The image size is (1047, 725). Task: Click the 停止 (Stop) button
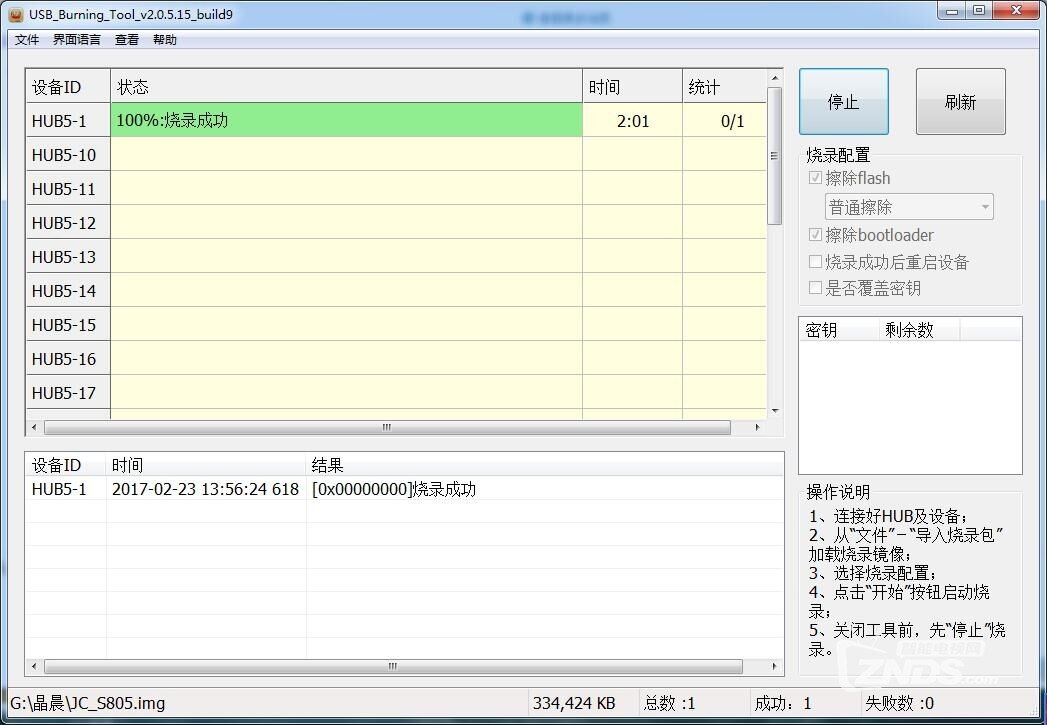(x=842, y=101)
